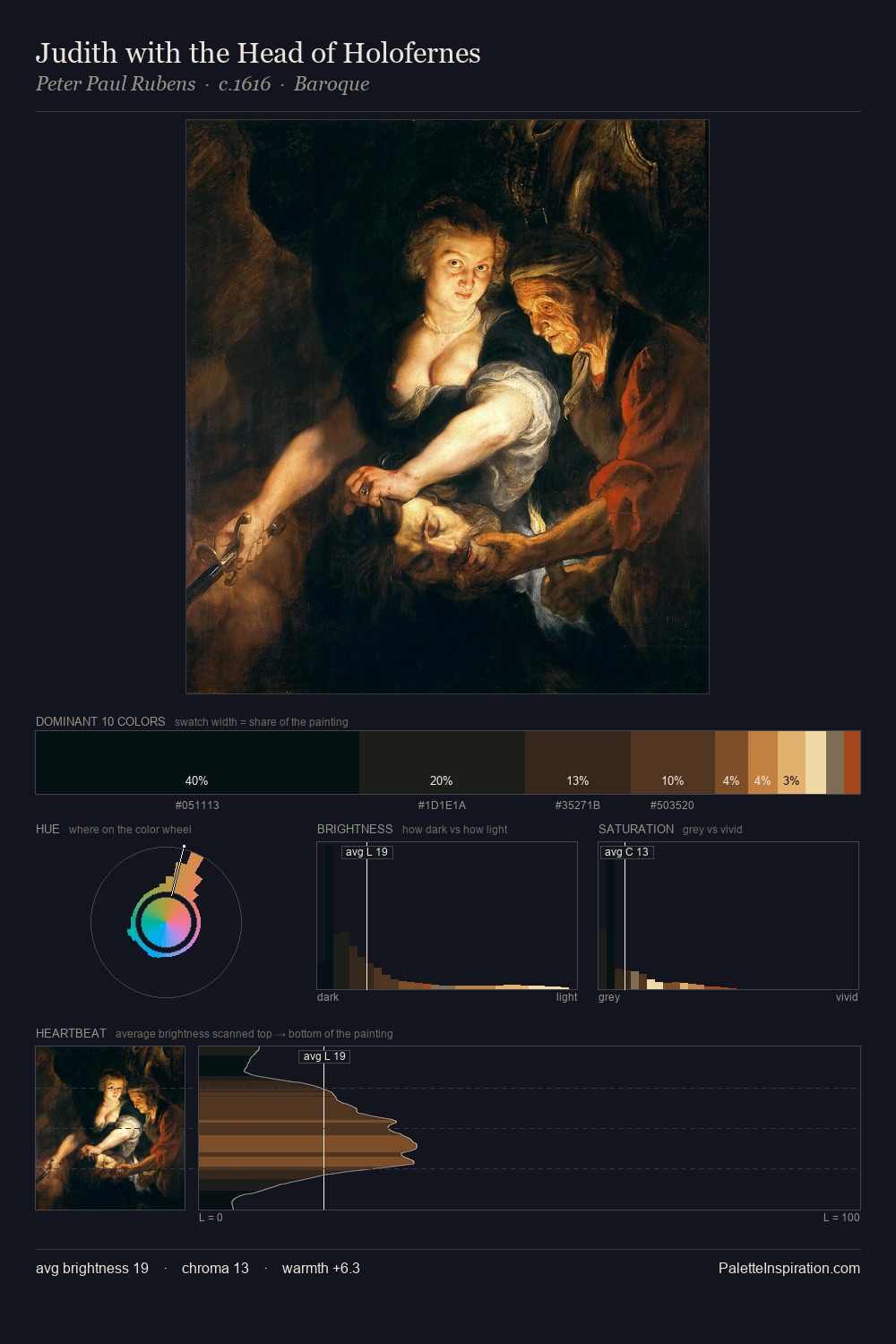This screenshot has width=896, height=1344.
Task: Click the rust-red swatch at the palette end
Action: click(852, 762)
